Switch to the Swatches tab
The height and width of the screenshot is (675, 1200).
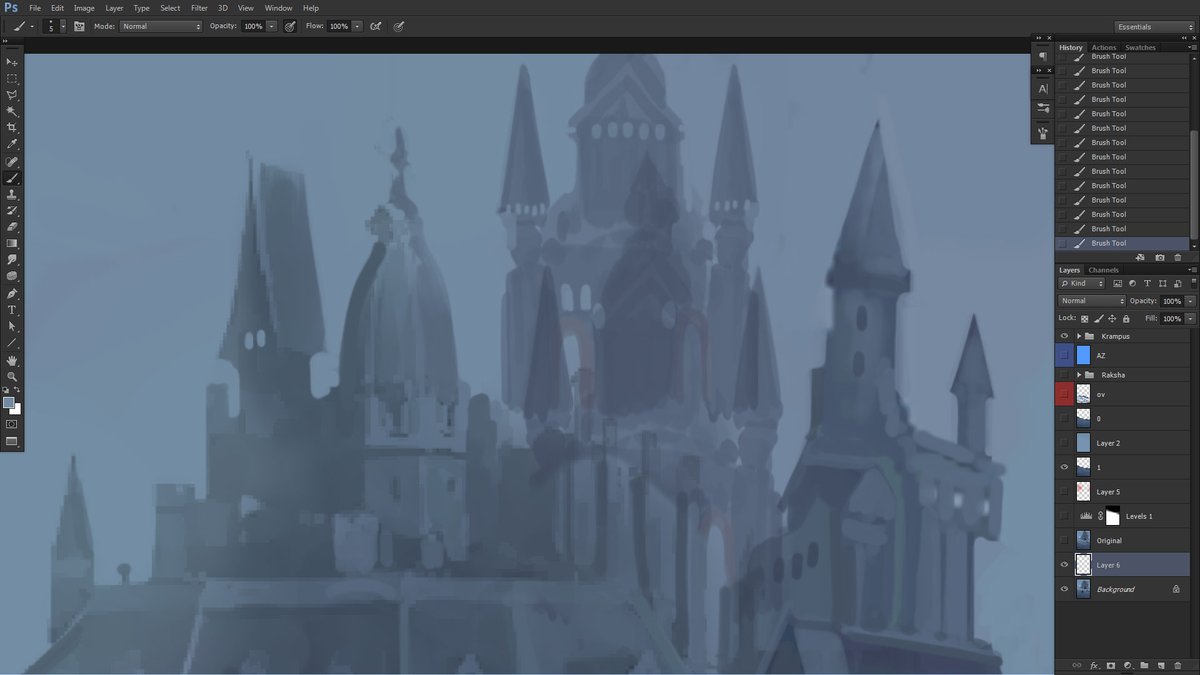pos(1140,47)
